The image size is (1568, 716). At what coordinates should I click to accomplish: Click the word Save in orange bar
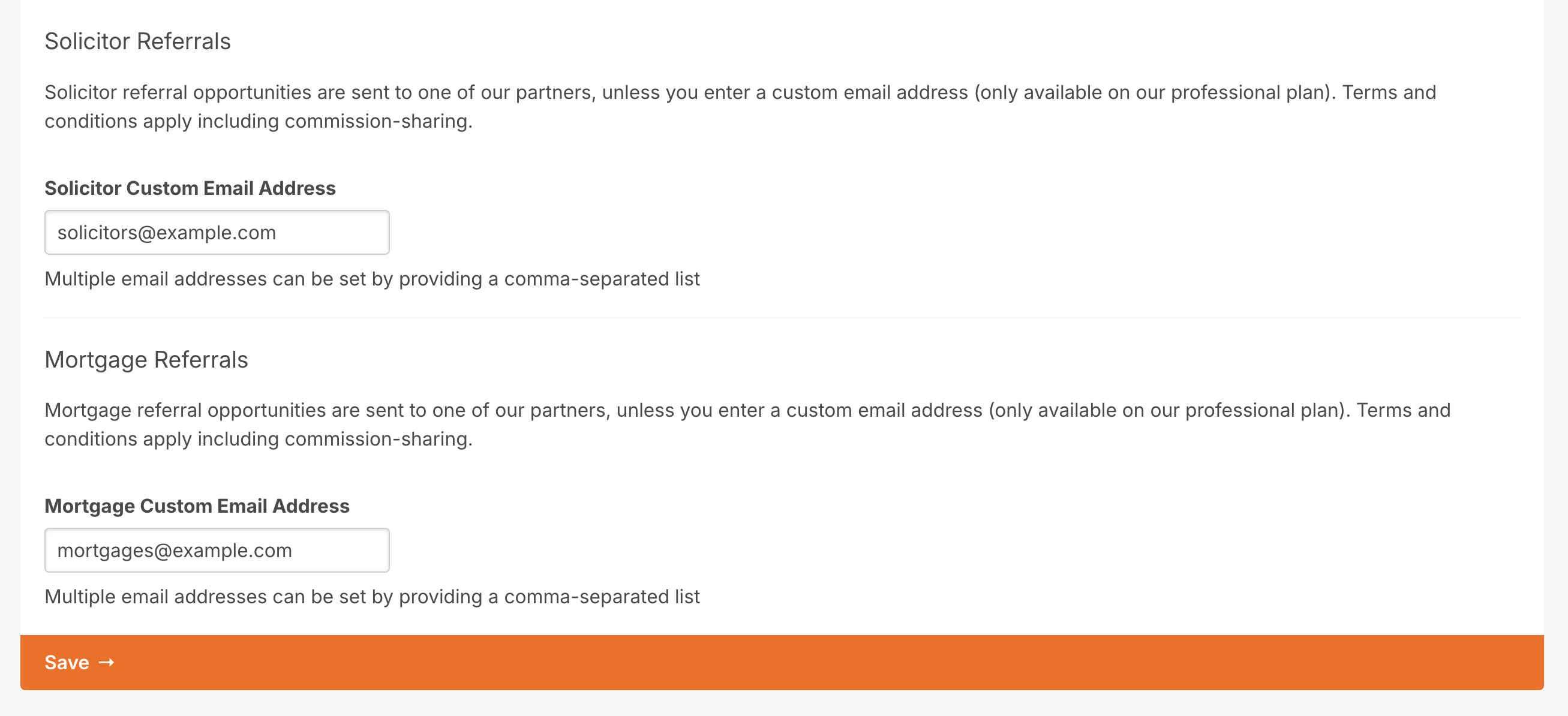tap(67, 663)
